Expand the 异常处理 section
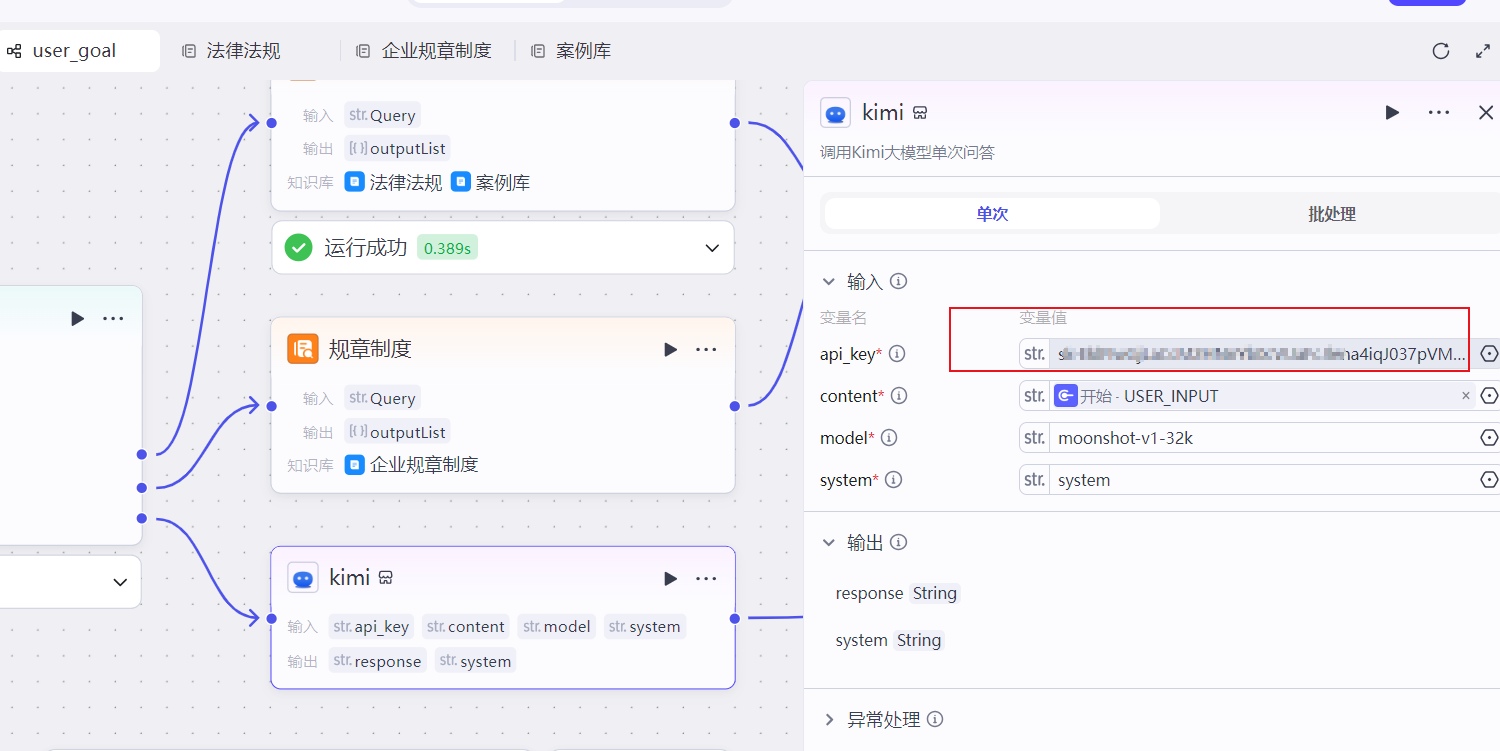Image resolution: width=1500 pixels, height=751 pixels. pyautogui.click(x=829, y=720)
